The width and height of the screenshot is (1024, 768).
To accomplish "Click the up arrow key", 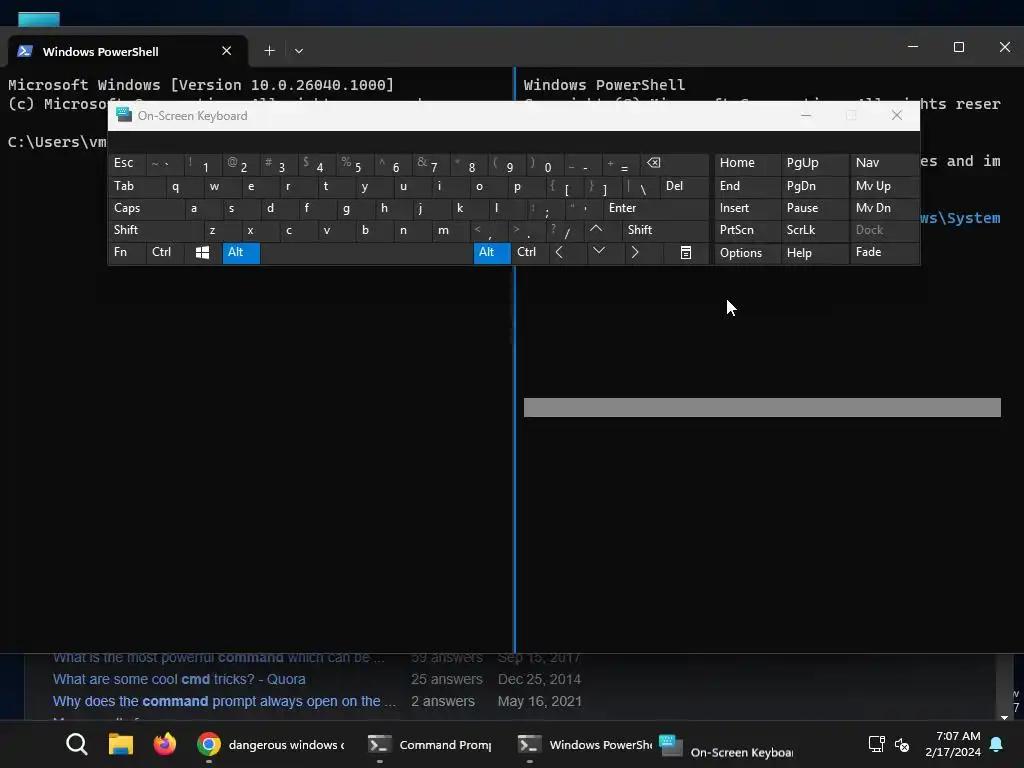I will (596, 229).
